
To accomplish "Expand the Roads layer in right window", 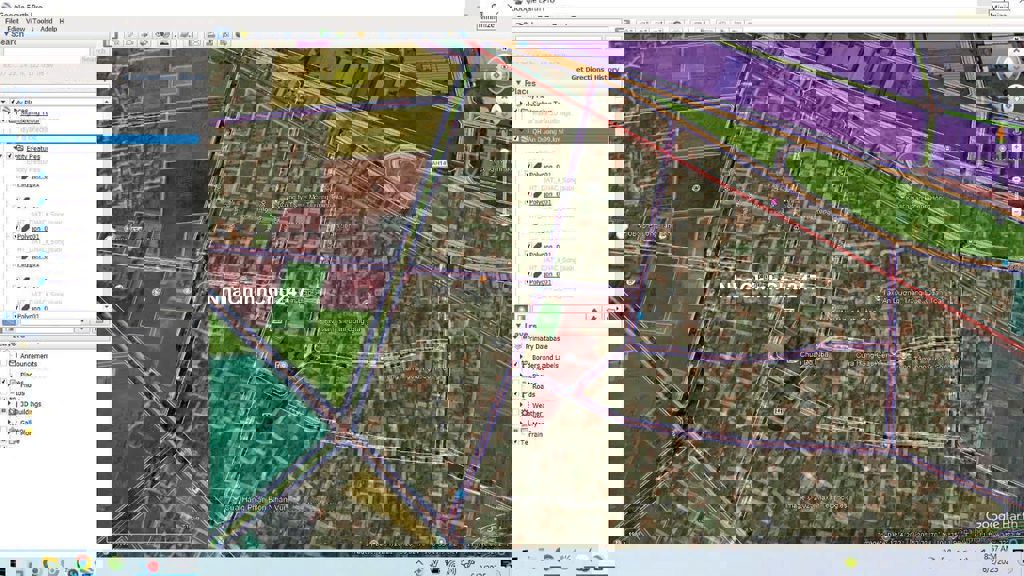I will point(523,385).
